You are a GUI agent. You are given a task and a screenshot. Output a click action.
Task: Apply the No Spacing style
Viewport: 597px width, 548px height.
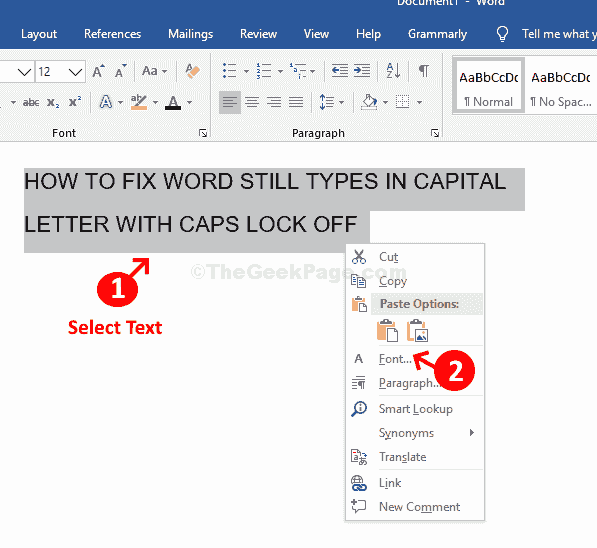point(561,86)
